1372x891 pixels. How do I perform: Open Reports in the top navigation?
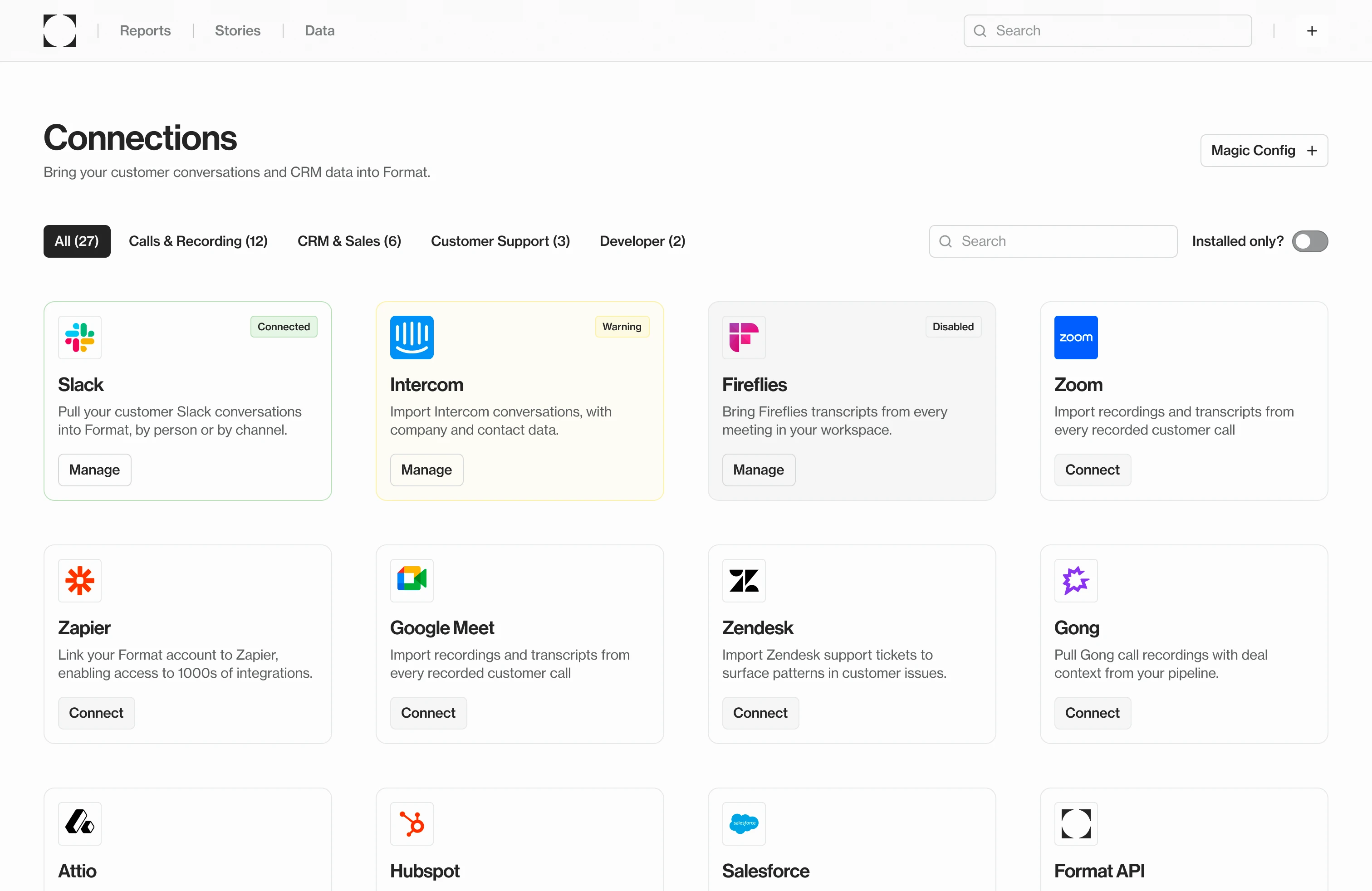tap(145, 30)
